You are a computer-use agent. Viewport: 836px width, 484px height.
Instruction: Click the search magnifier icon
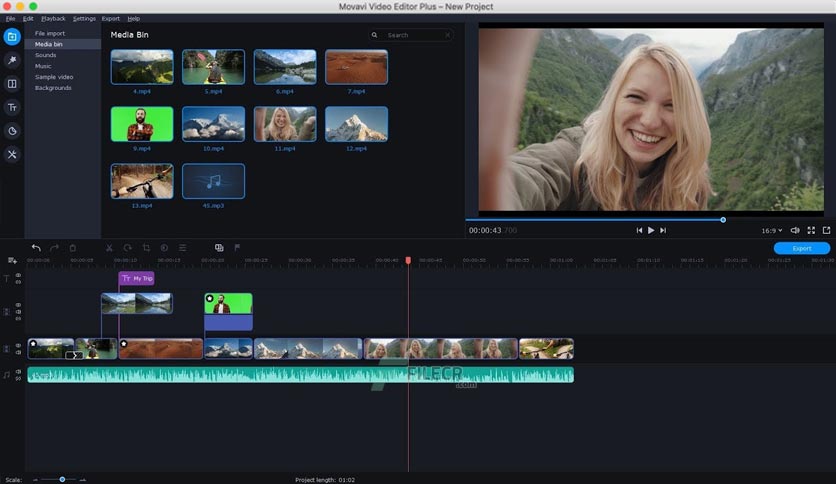374,35
